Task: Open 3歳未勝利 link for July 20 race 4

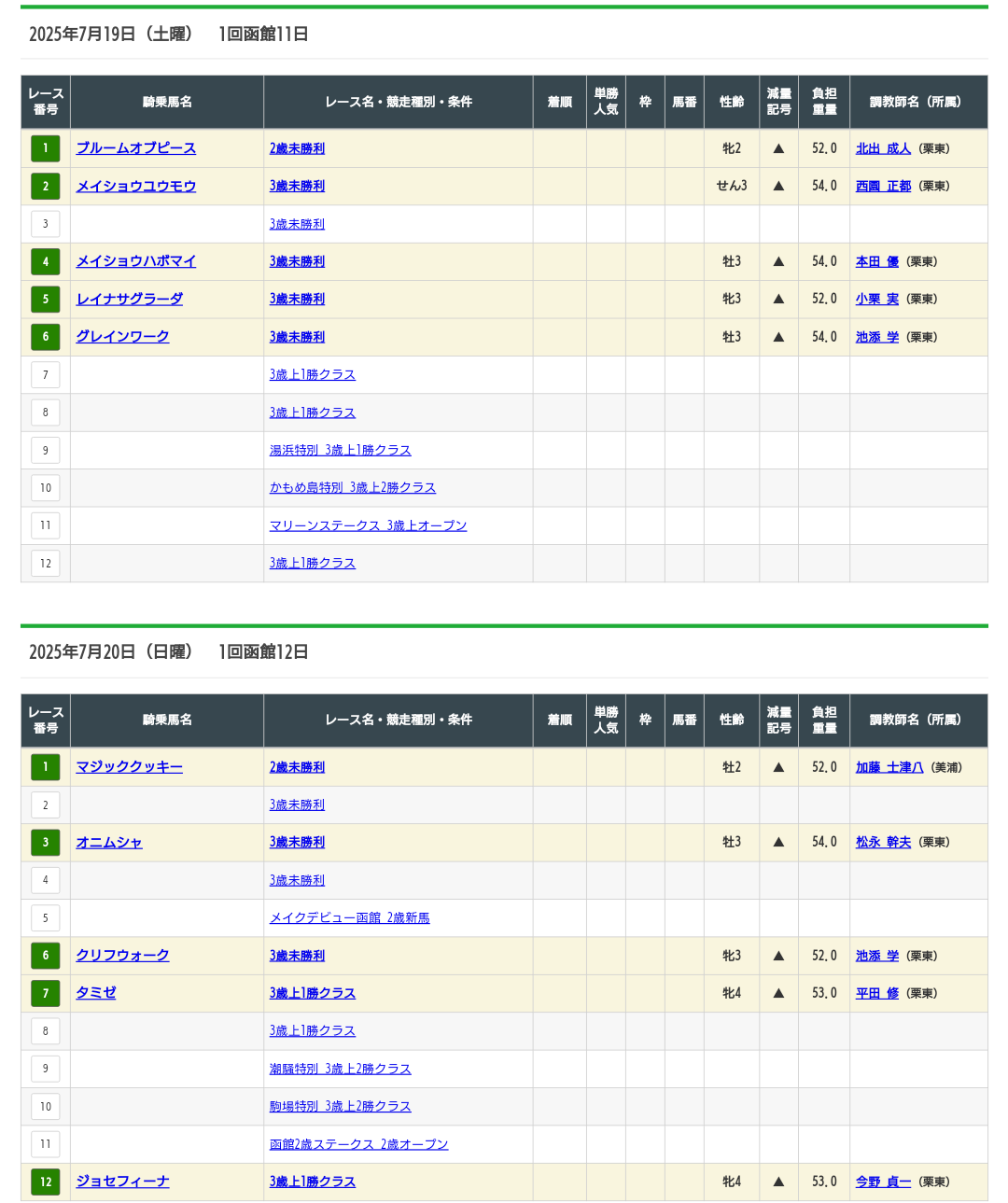Action: pos(297,880)
